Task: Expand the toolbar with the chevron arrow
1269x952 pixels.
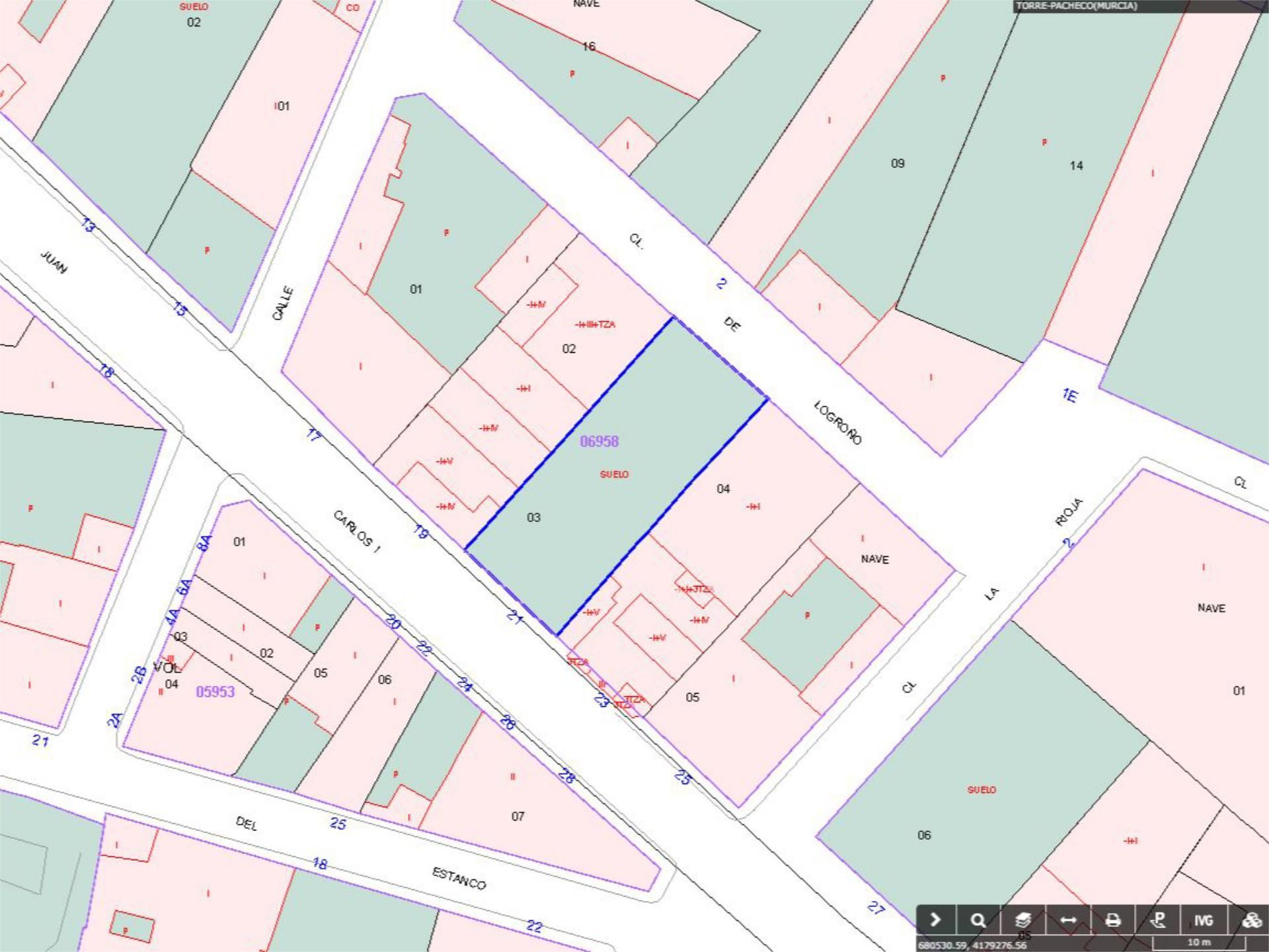Action: (x=935, y=920)
